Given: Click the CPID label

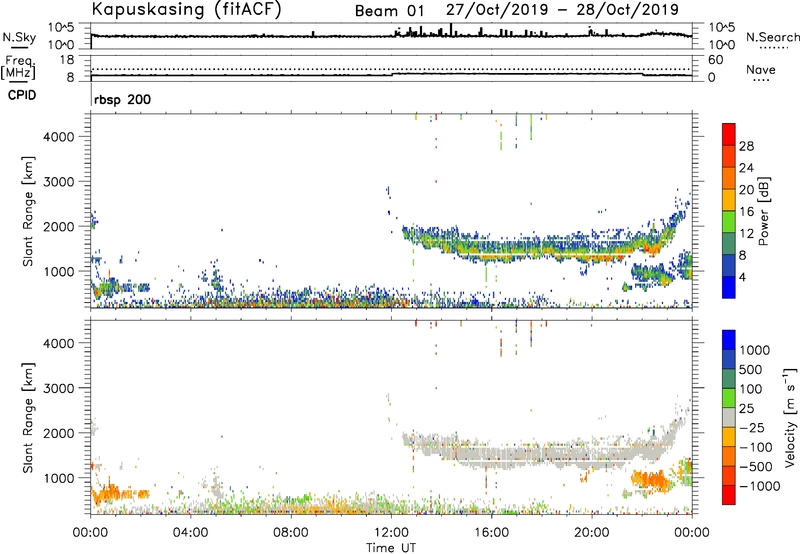Looking at the screenshot, I should coord(22,95).
